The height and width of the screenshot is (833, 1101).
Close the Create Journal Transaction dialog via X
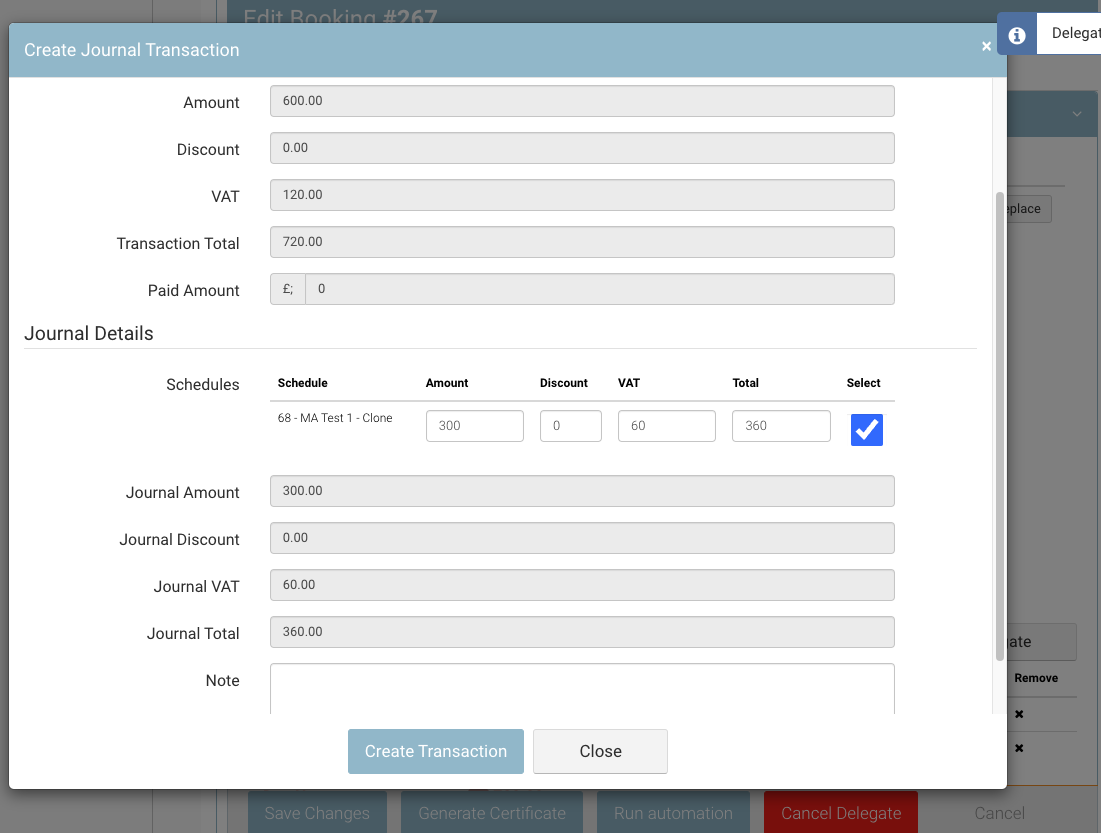[x=986, y=47]
